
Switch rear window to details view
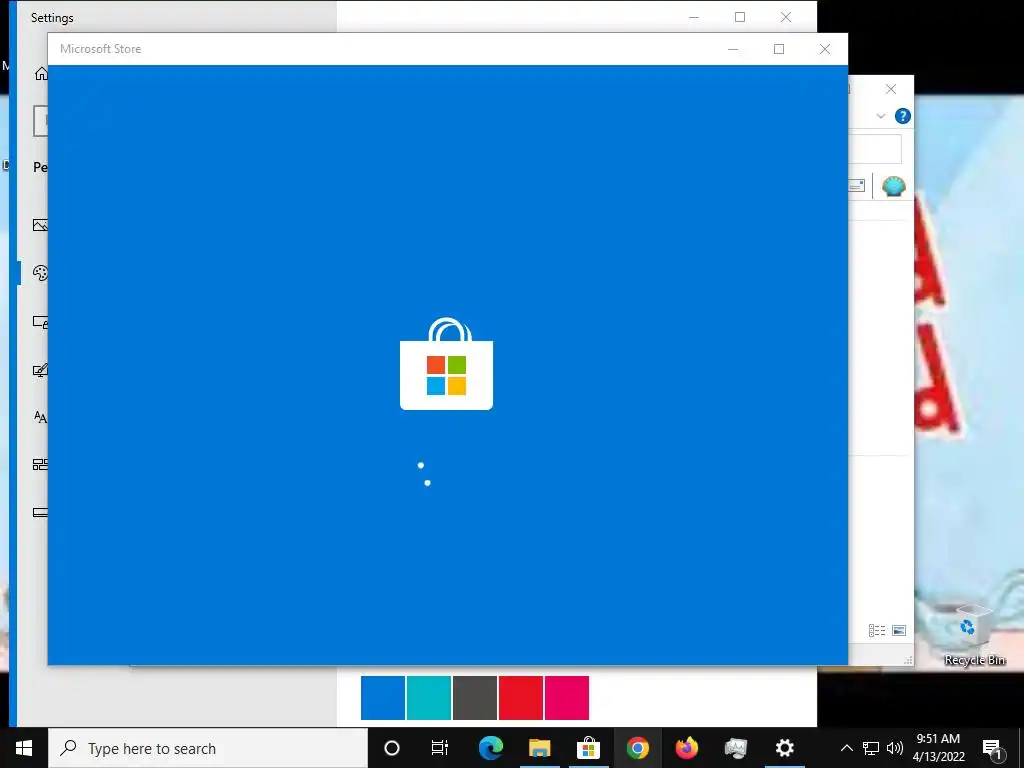877,630
